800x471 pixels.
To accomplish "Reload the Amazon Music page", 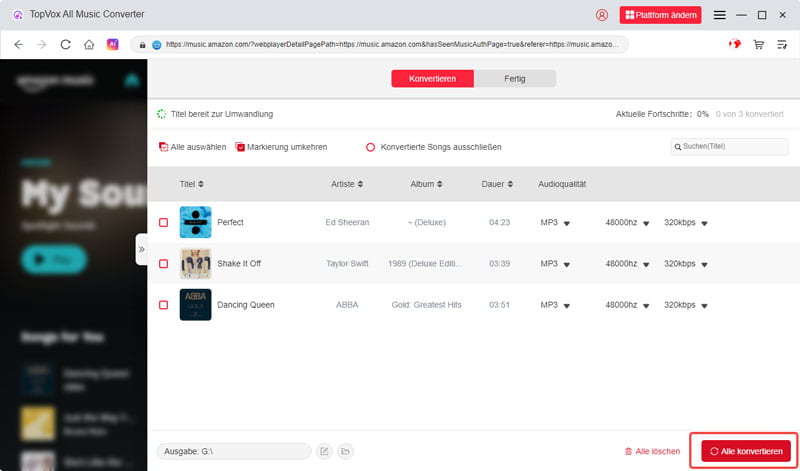I will point(66,45).
